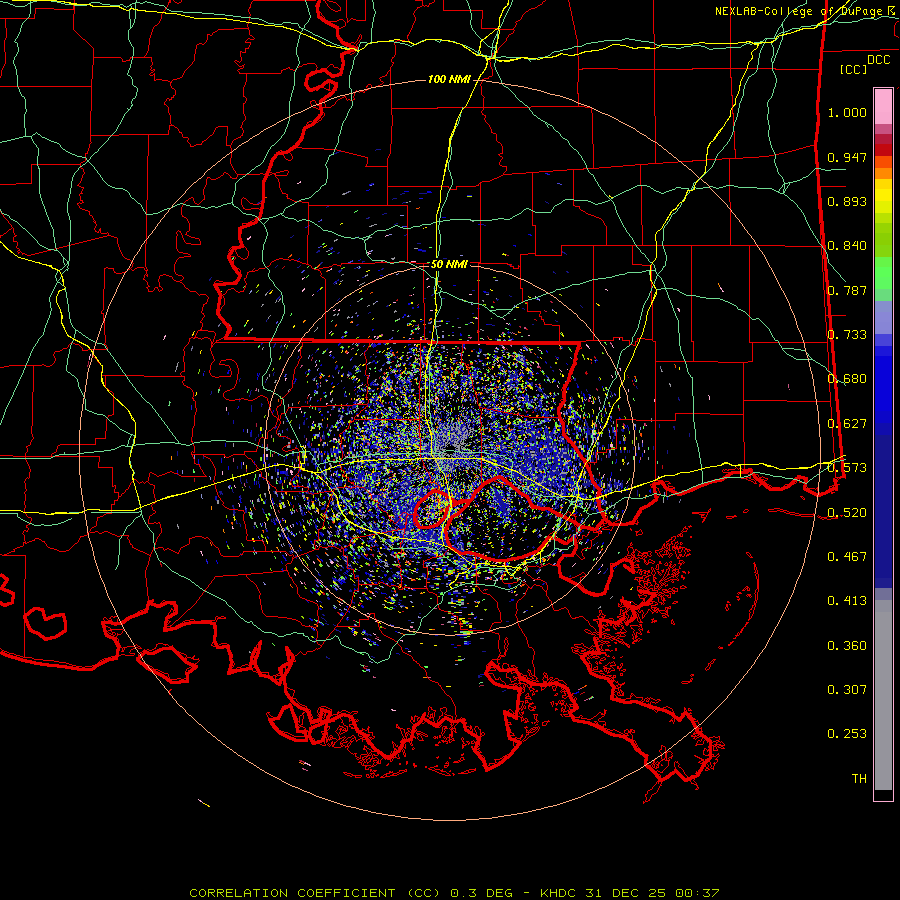Image resolution: width=900 pixels, height=900 pixels.
Task: Pick the dark navy segment of the color scale
Action: pyautogui.click(x=883, y=511)
